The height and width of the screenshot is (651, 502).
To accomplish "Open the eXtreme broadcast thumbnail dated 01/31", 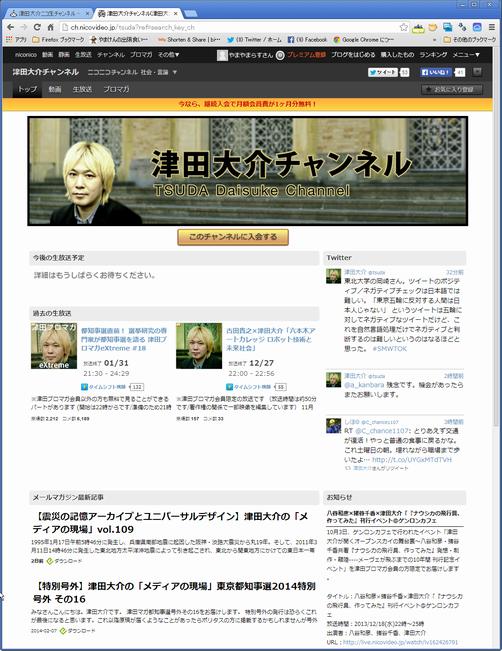I will (x=54, y=346).
